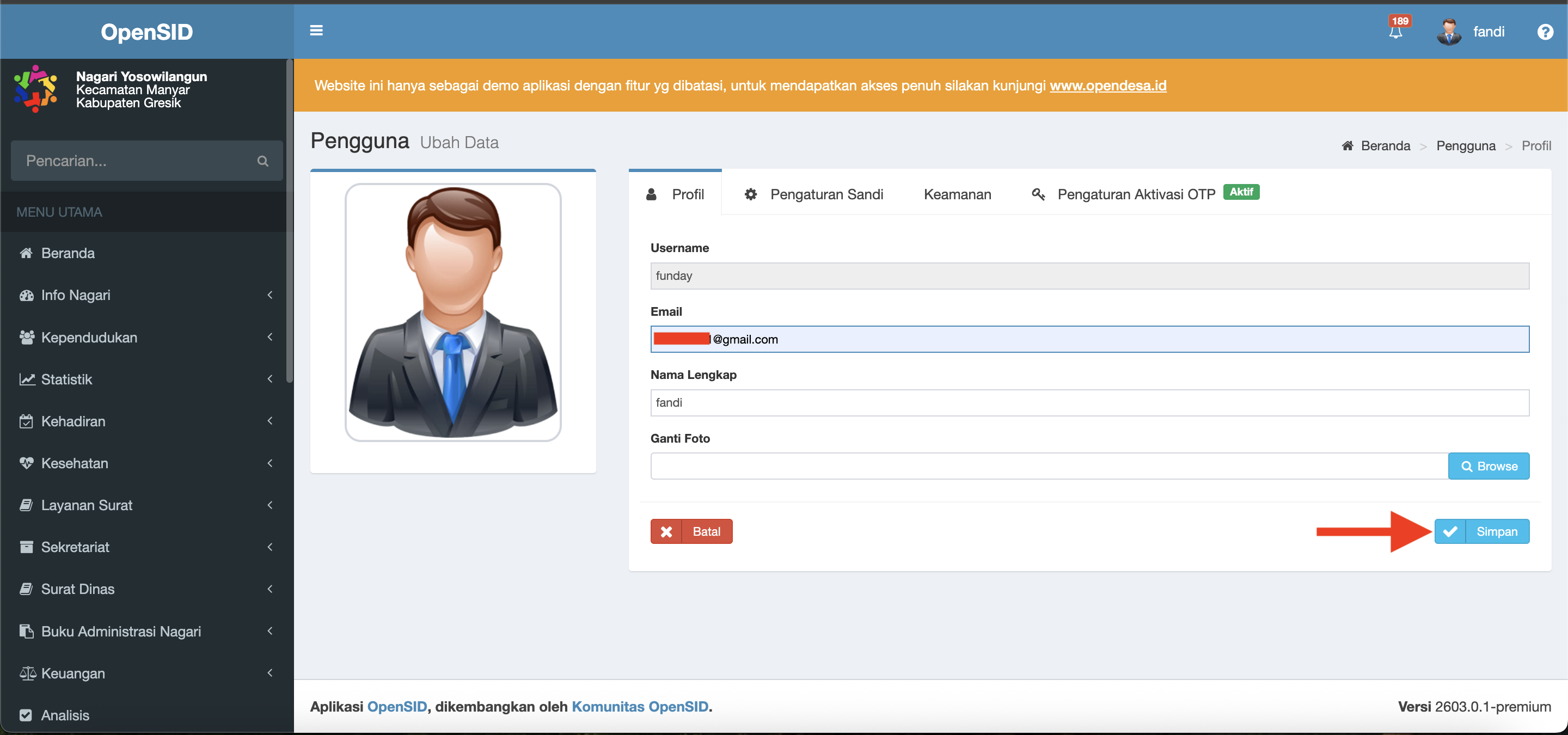Click the Kesehatan heartbeat icon
Screen dimensions: 1568x735
coord(26,463)
